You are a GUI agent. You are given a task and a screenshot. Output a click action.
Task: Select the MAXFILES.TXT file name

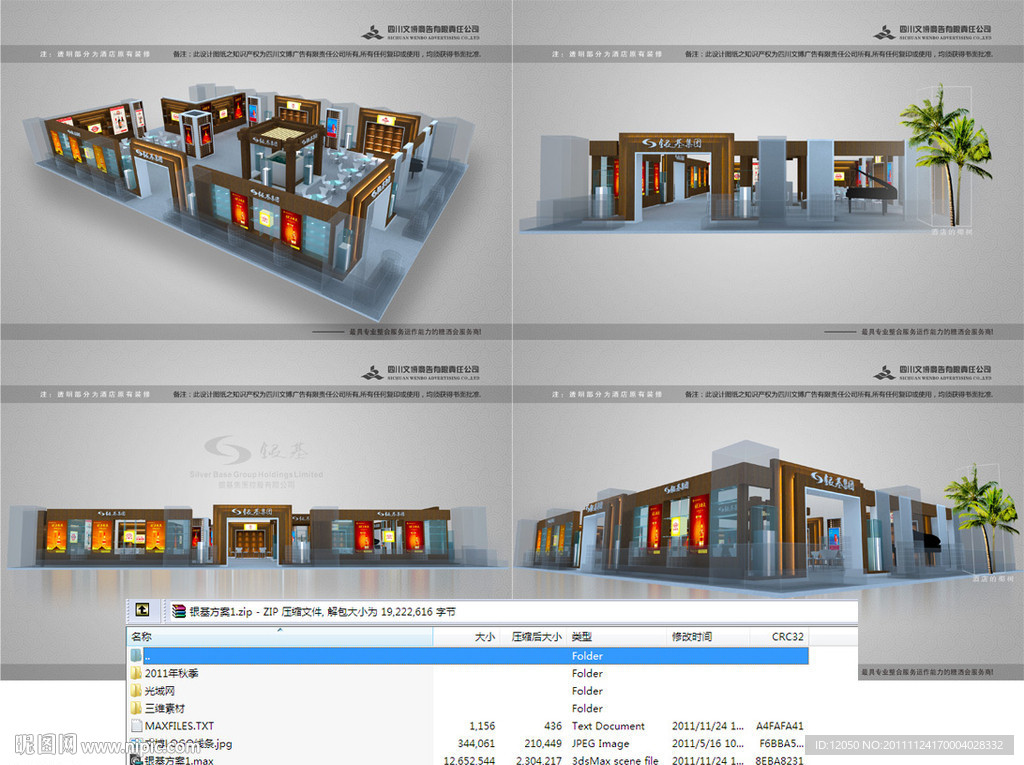179,726
